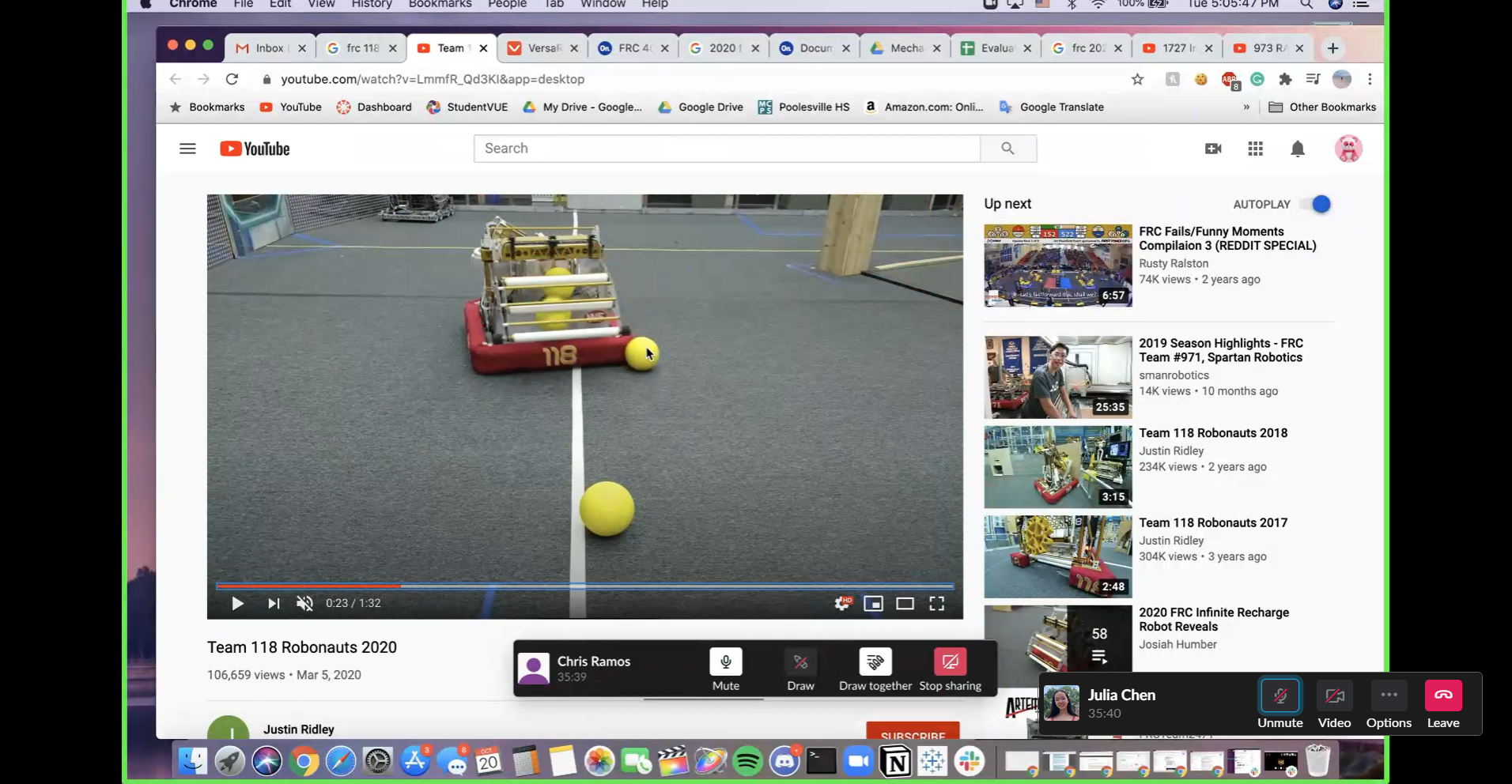The height and width of the screenshot is (784, 1512).
Task: Open video player settings gear
Action: 843,604
